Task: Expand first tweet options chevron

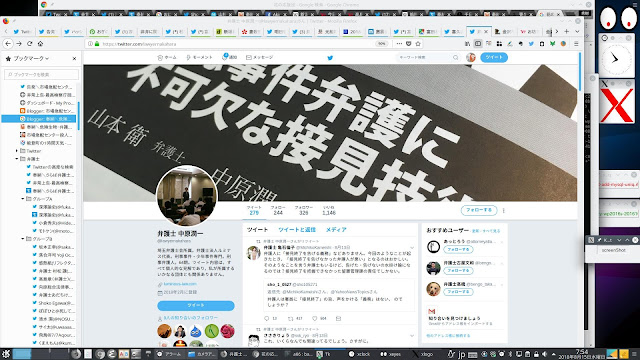Action: tap(412, 248)
